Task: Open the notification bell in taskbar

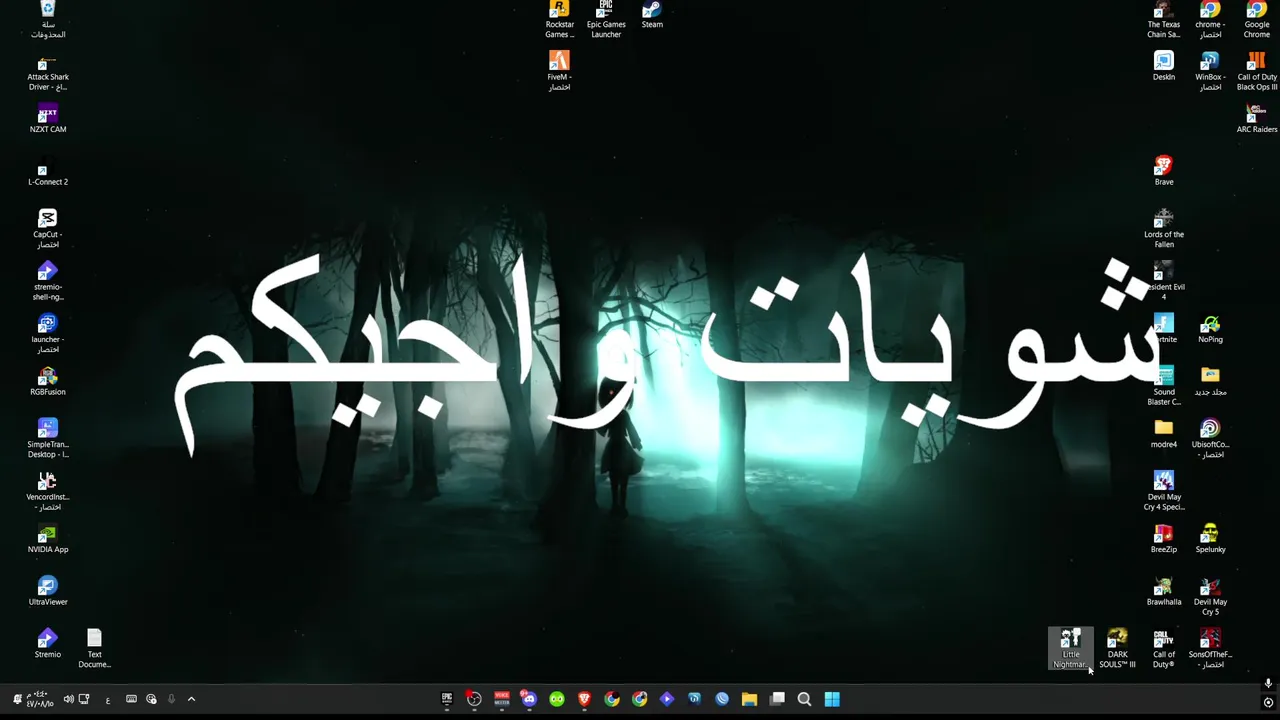Action: [x=17, y=699]
